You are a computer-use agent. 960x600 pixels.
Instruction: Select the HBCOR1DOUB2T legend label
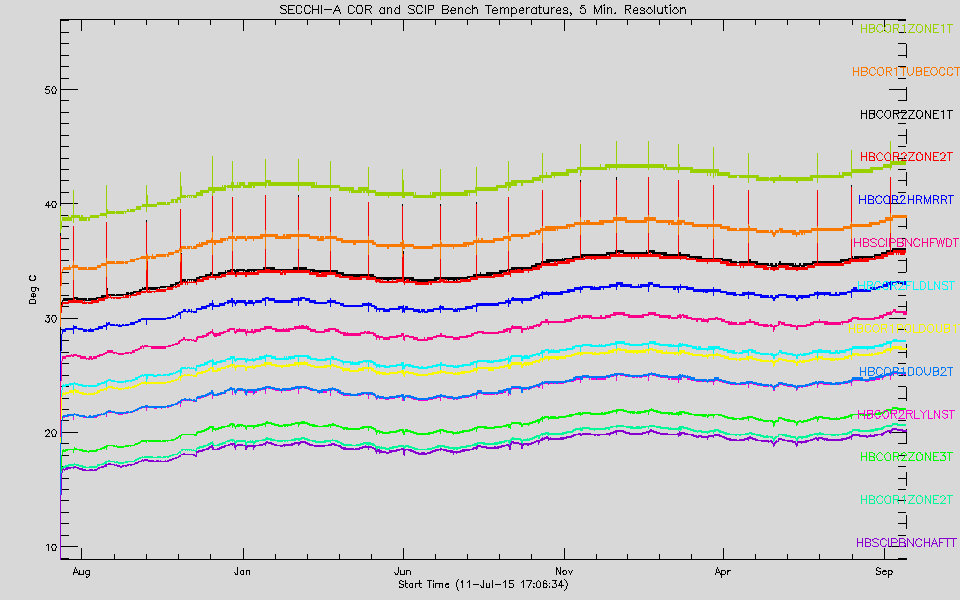906,372
